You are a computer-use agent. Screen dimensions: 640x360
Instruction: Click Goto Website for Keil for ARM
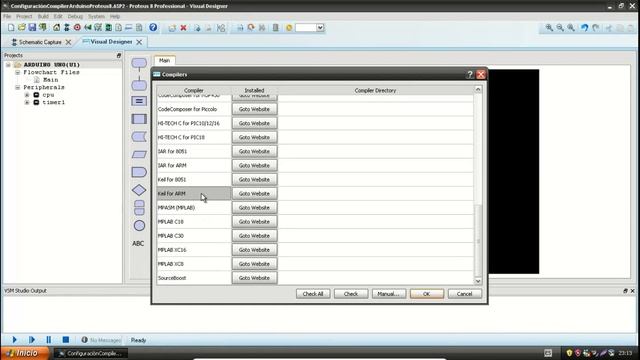[254, 193]
